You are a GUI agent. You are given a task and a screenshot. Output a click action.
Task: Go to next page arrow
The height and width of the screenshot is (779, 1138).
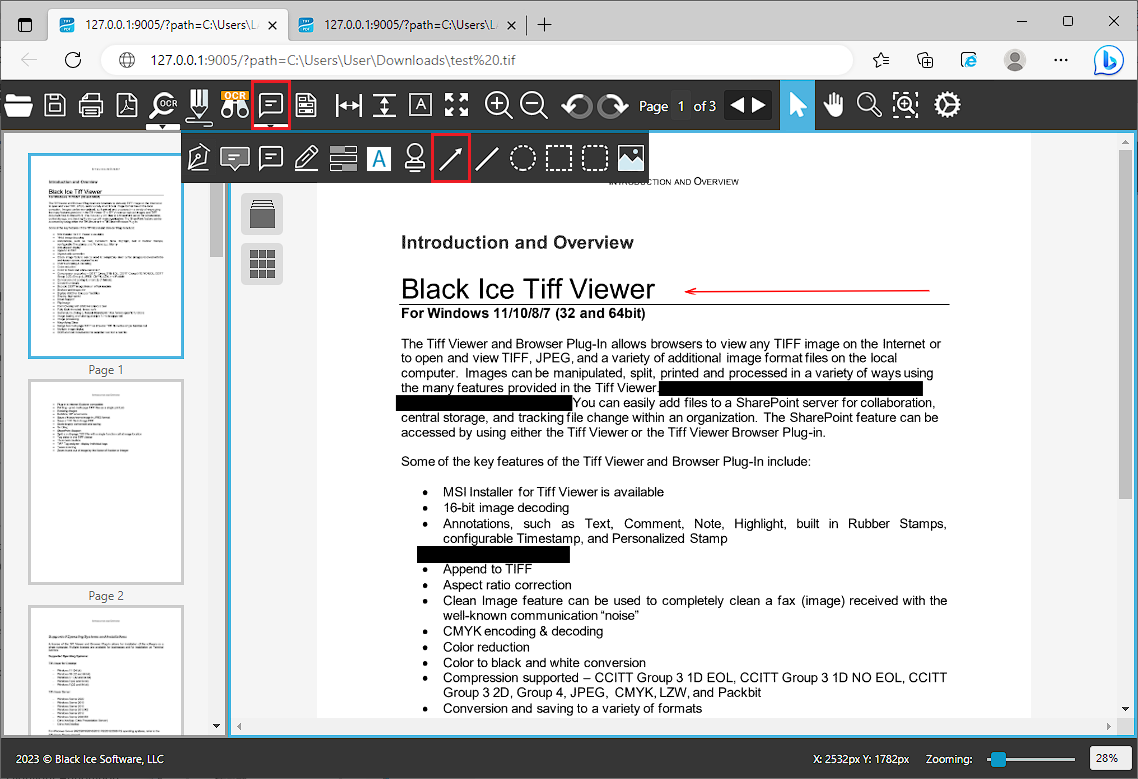(x=760, y=105)
